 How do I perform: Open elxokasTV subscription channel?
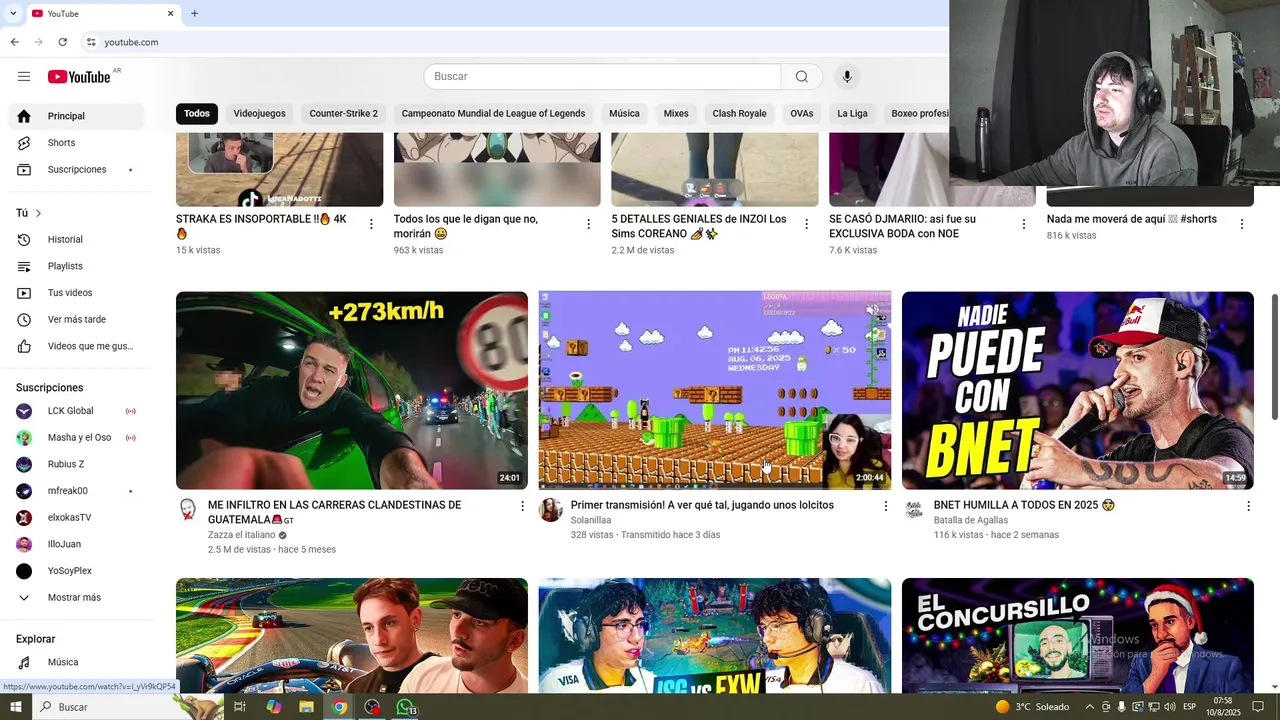(76, 518)
